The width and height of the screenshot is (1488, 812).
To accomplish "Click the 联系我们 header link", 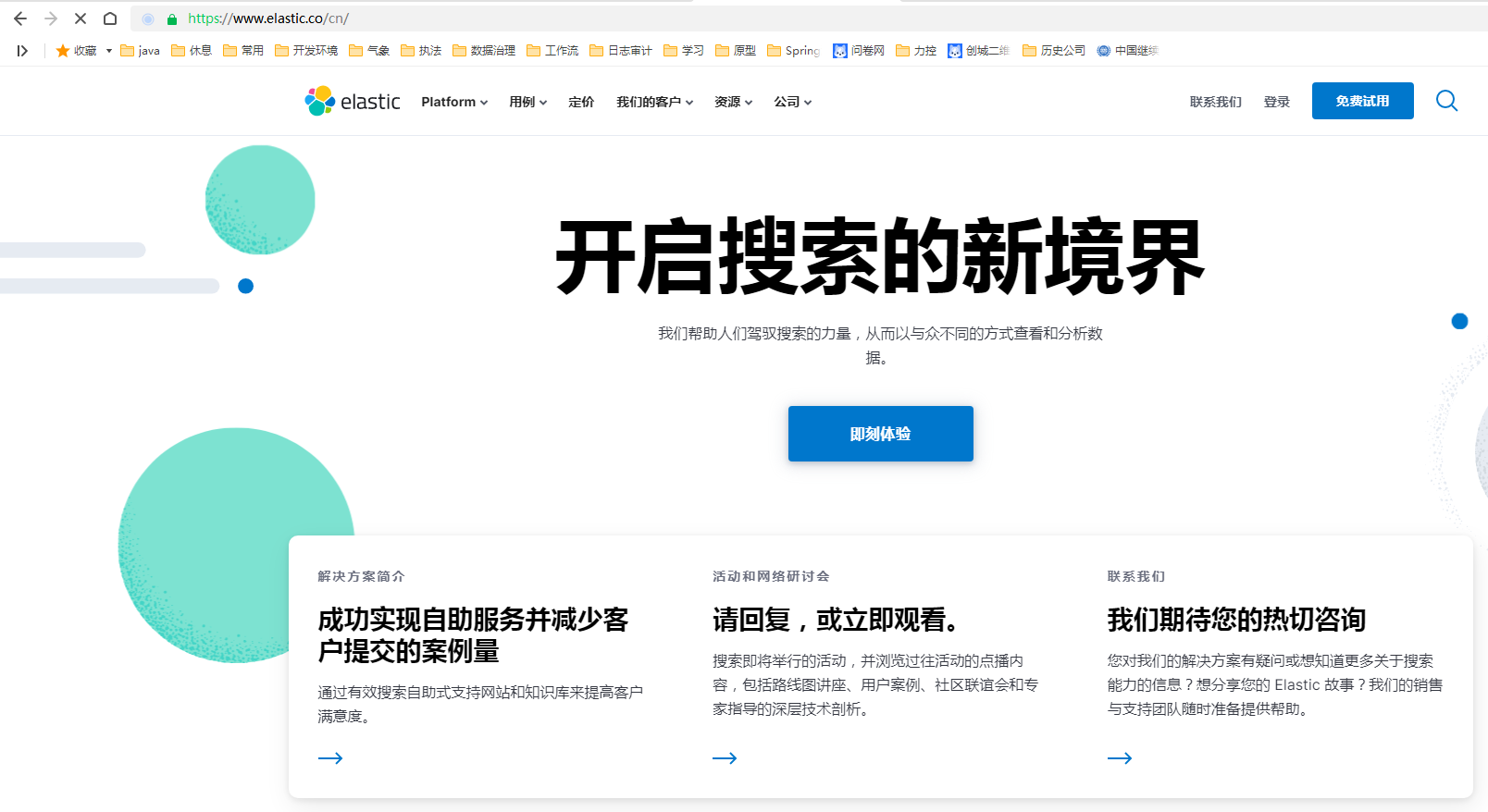I will coord(1216,102).
